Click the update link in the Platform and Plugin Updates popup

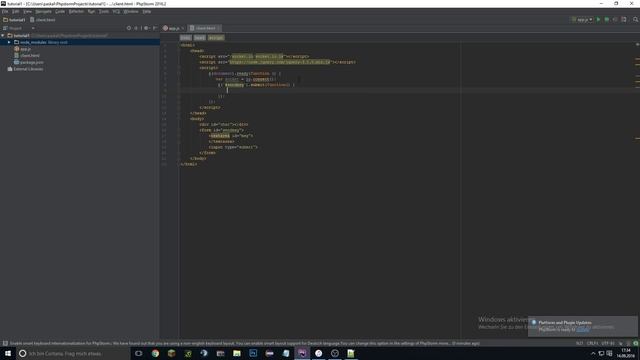pos(582,329)
